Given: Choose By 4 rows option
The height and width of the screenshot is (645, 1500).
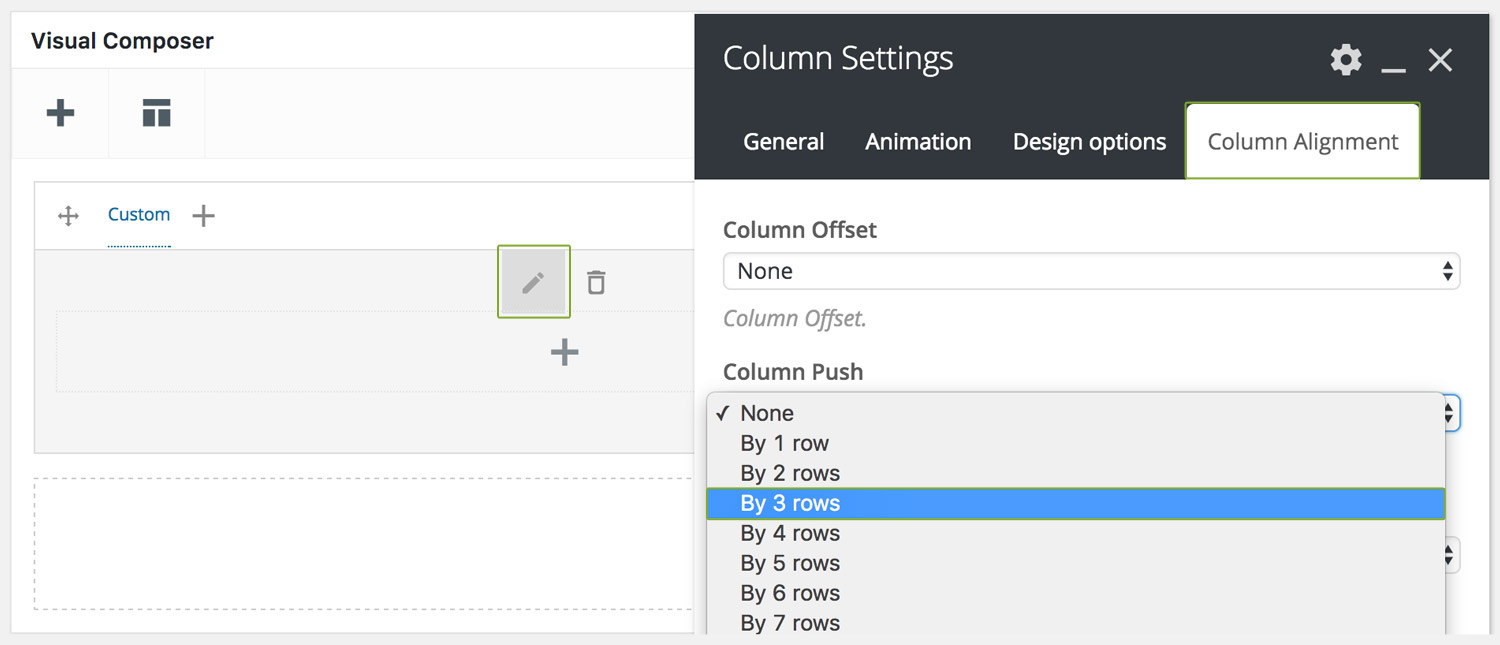Looking at the screenshot, I should [x=1076, y=533].
